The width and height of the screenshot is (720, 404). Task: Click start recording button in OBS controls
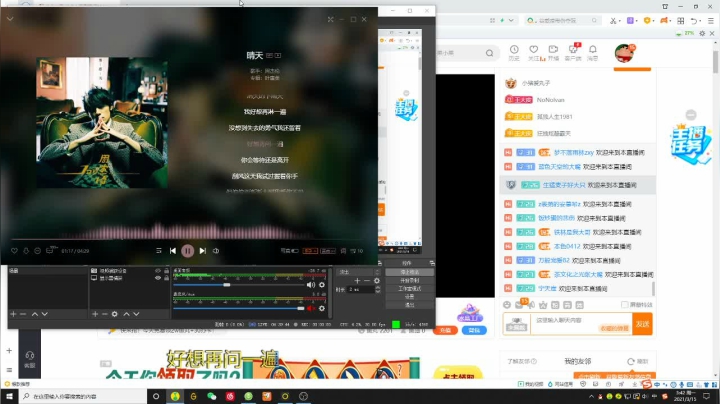click(409, 281)
